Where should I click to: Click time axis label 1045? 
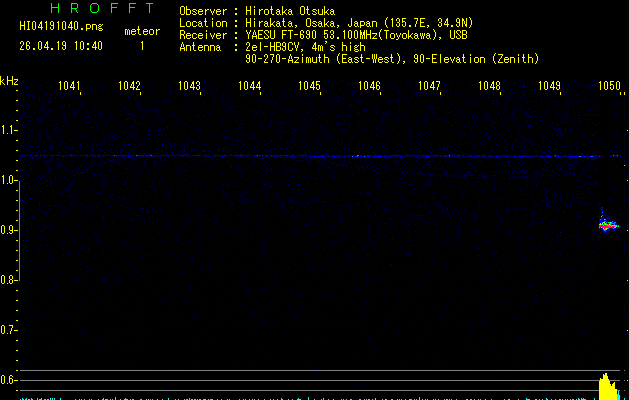[310, 85]
